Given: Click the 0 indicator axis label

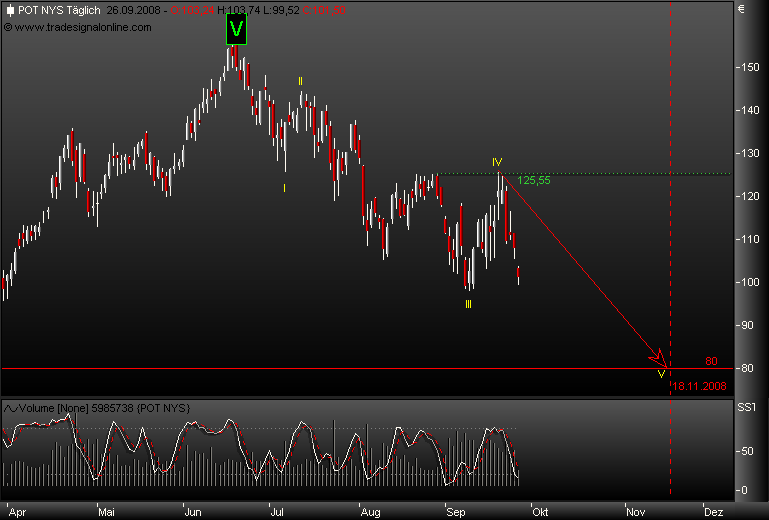Looking at the screenshot, I should coord(744,490).
